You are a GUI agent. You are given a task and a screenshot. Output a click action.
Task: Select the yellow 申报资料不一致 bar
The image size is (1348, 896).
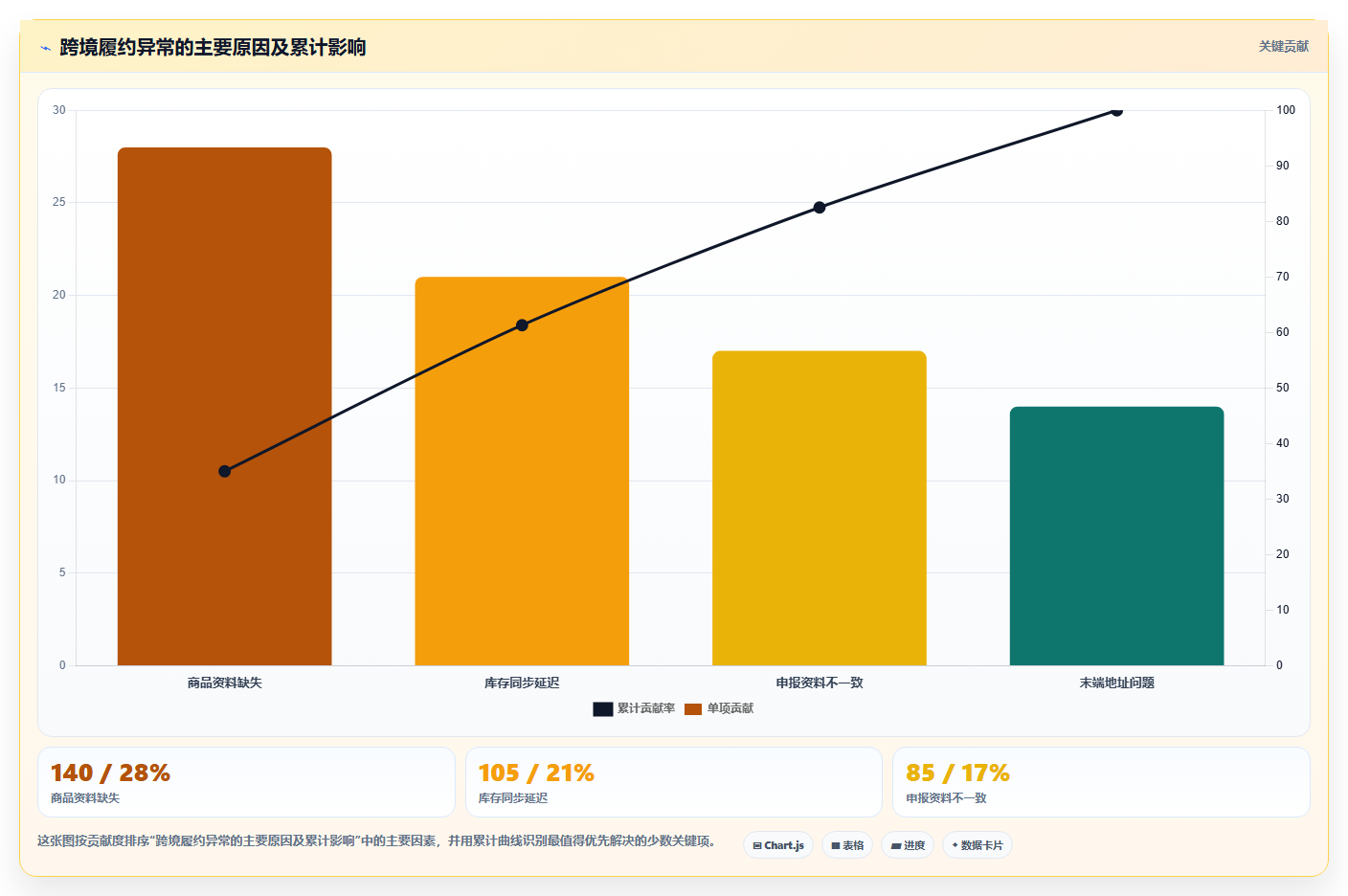820,508
